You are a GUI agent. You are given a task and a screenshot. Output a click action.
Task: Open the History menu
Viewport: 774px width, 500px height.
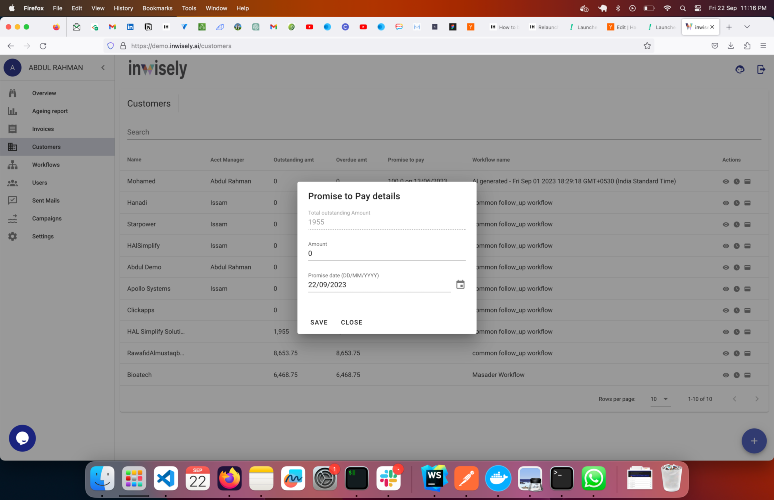click(123, 8)
